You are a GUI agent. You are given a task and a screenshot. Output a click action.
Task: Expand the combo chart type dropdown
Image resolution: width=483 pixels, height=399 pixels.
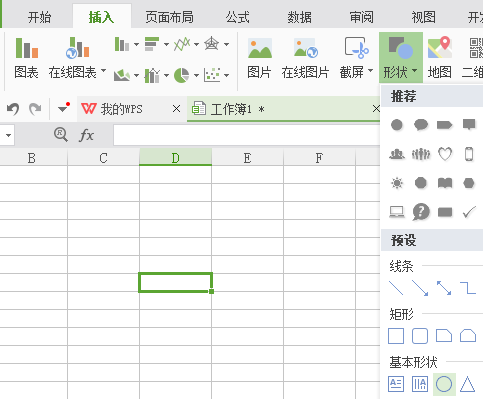tap(166, 75)
